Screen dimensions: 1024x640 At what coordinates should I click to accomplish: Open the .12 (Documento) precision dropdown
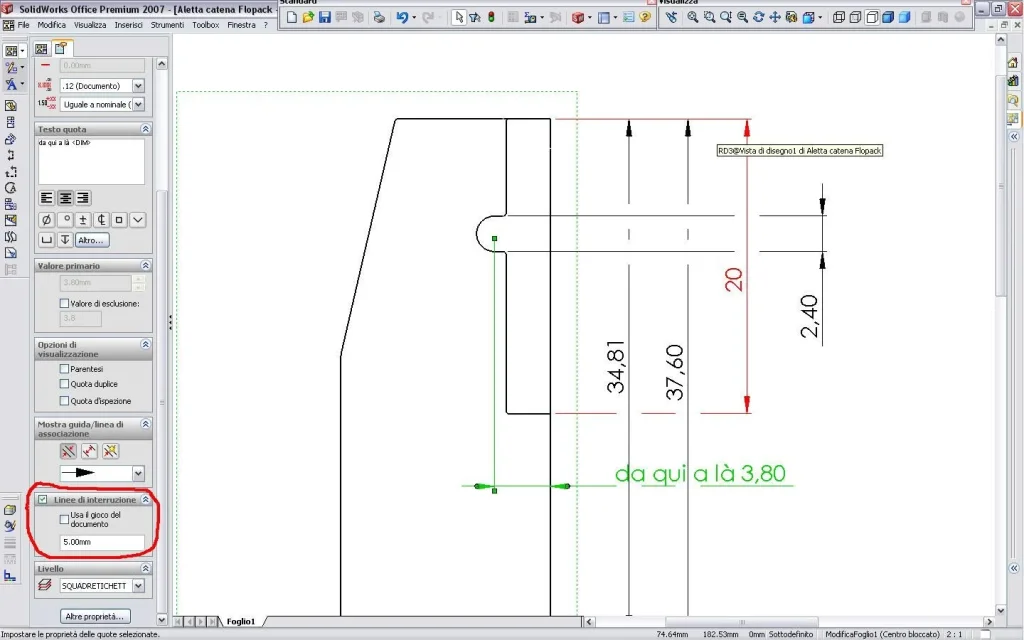coord(138,86)
